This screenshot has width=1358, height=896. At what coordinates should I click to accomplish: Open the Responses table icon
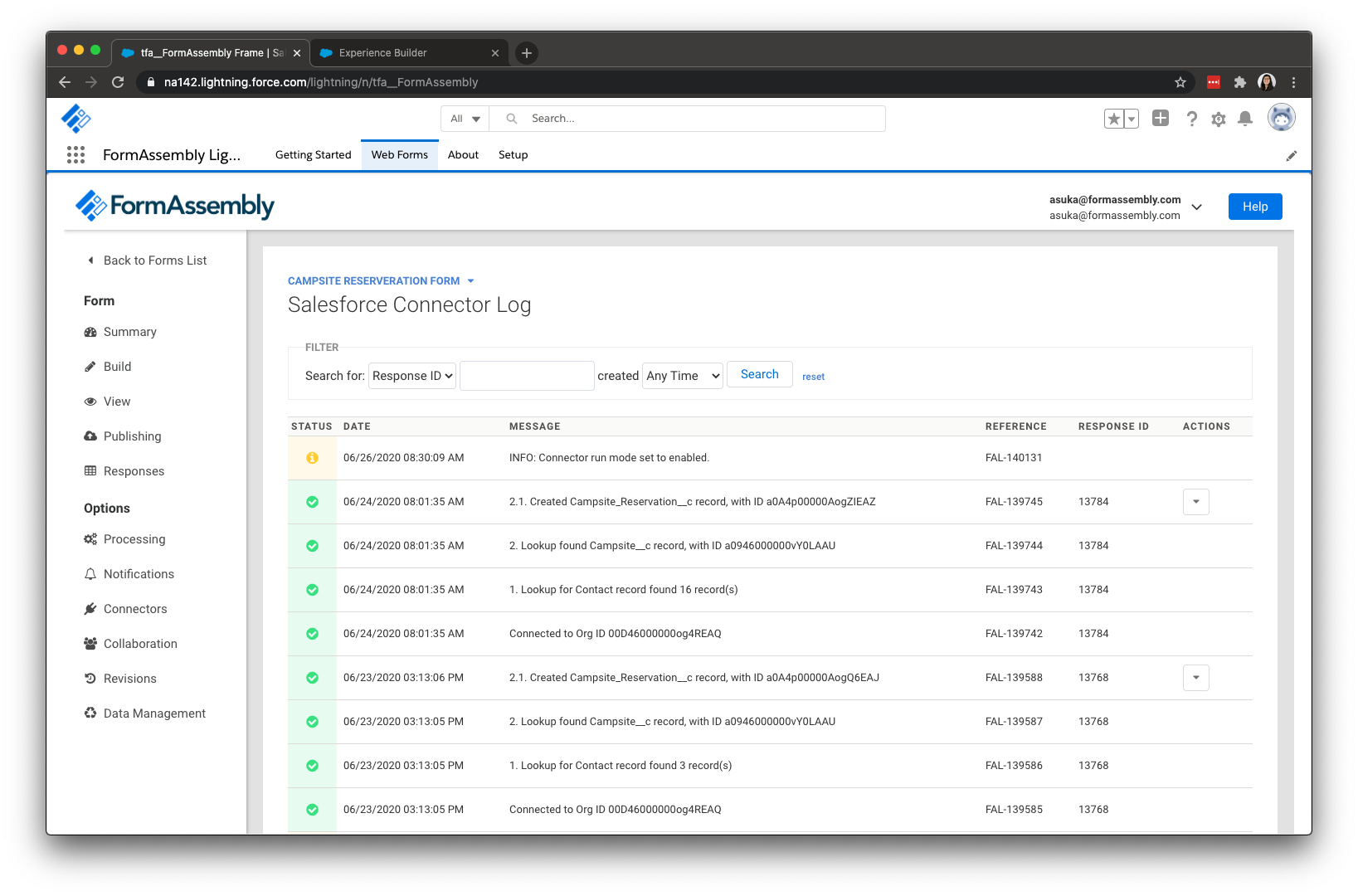[x=91, y=470]
